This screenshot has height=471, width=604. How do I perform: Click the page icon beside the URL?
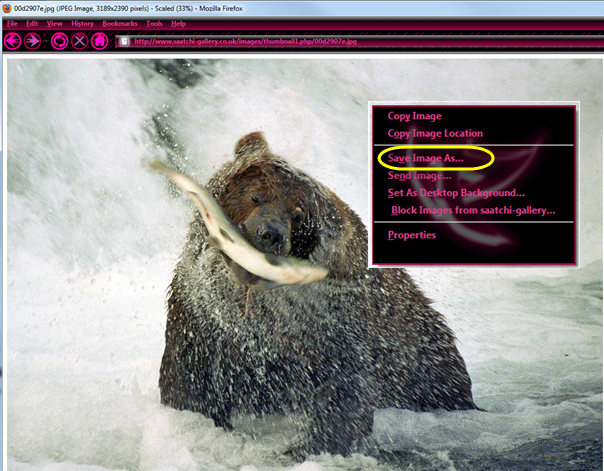click(x=123, y=41)
